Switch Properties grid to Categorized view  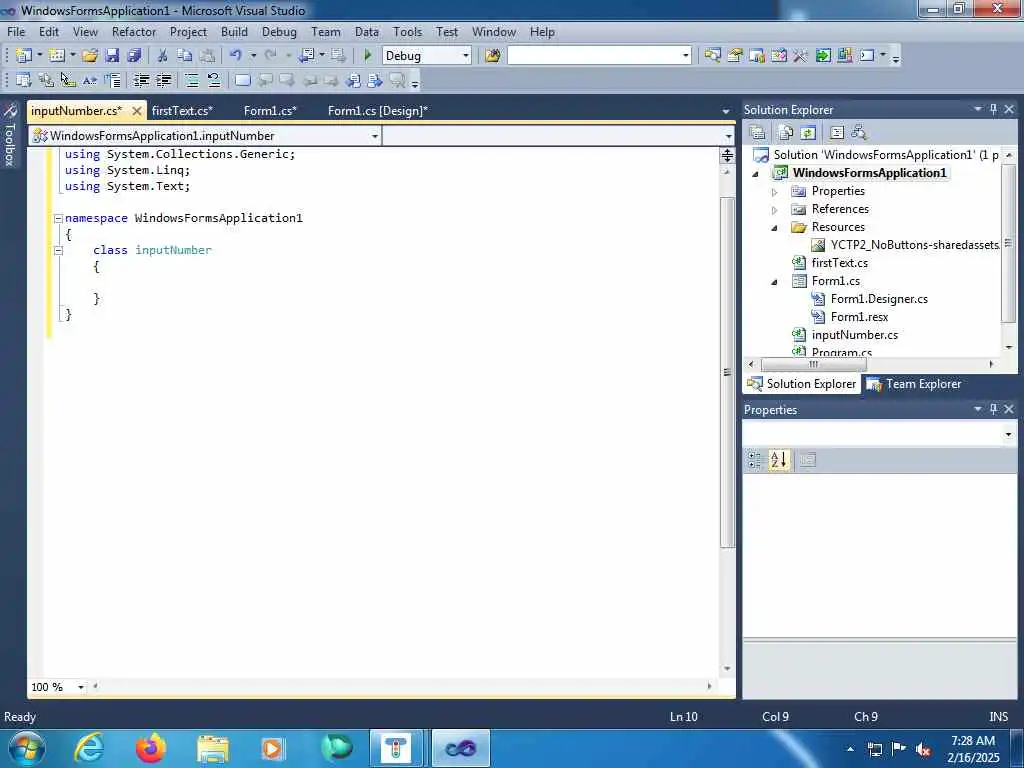[x=755, y=460]
